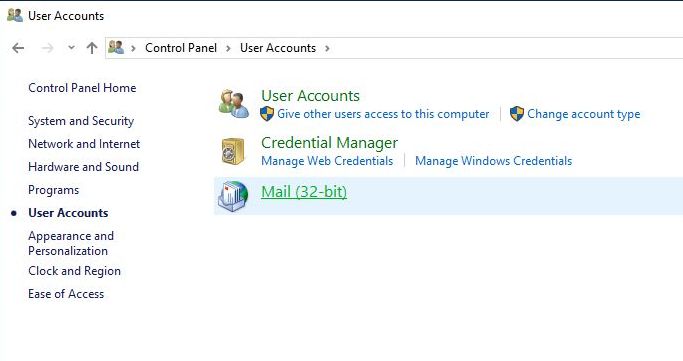Click the Back navigation arrow
The image size is (683, 361).
point(18,48)
